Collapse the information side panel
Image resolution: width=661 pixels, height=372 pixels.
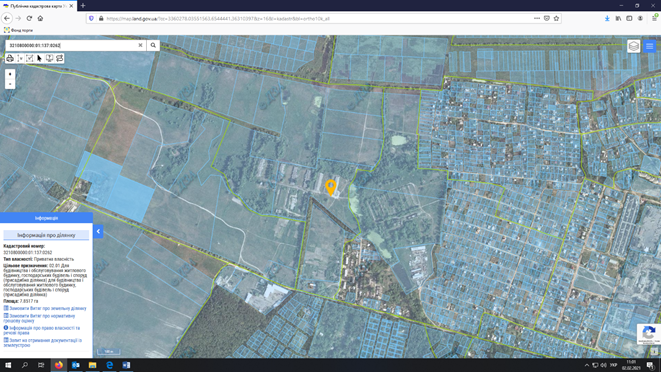[98, 231]
